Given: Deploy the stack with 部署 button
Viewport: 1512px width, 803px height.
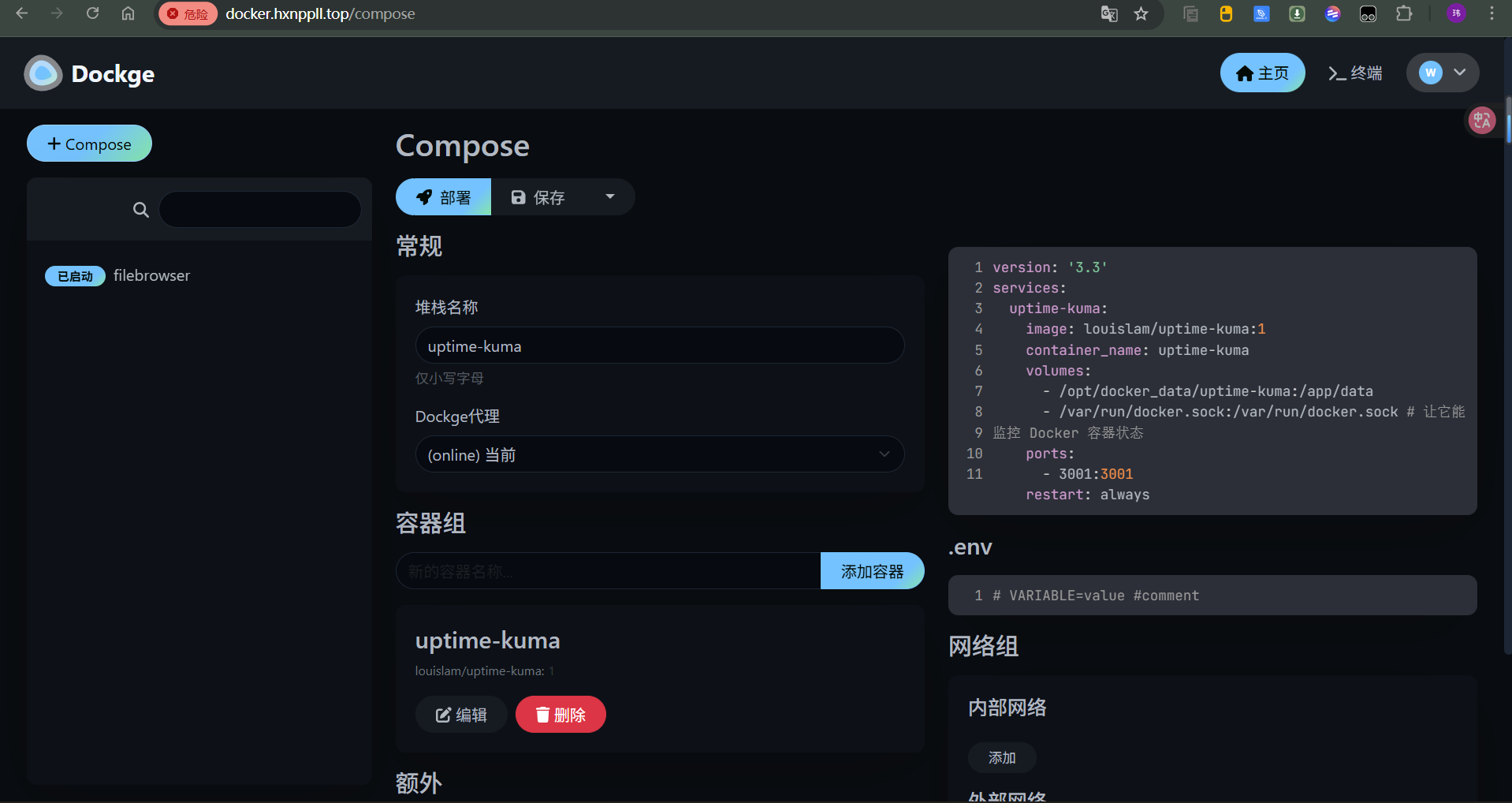Looking at the screenshot, I should 443,196.
